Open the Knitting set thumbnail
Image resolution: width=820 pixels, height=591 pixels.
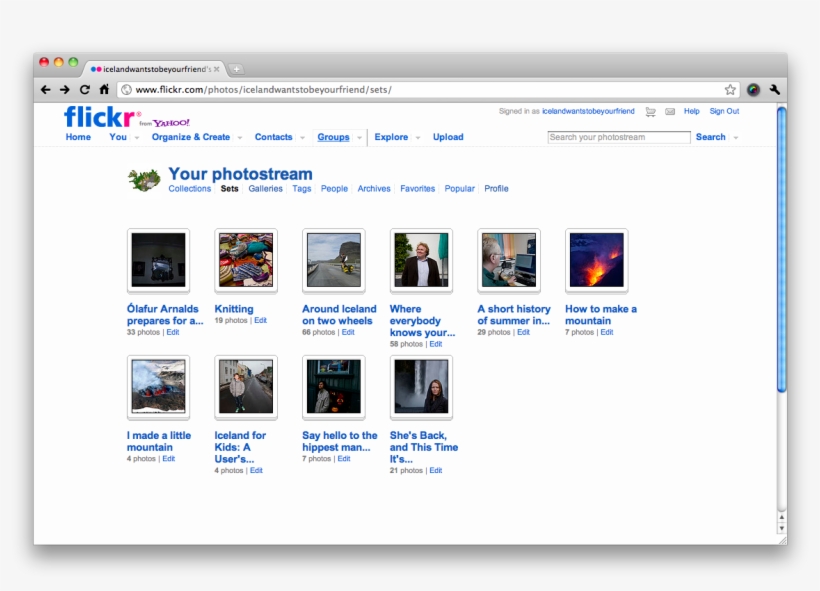(245, 260)
